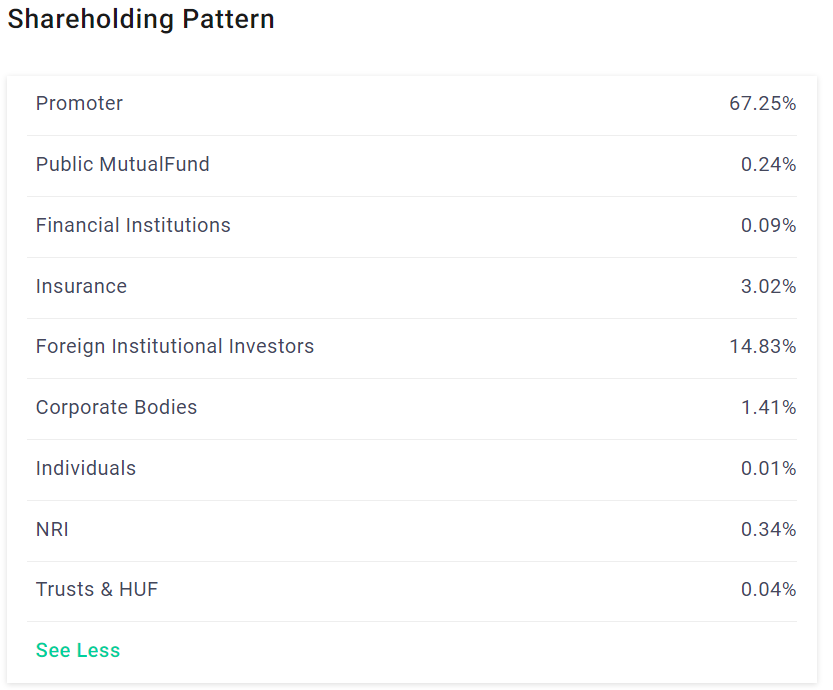Image resolution: width=833 pixels, height=690 pixels.
Task: Select the Individuals row label
Action: point(86,468)
